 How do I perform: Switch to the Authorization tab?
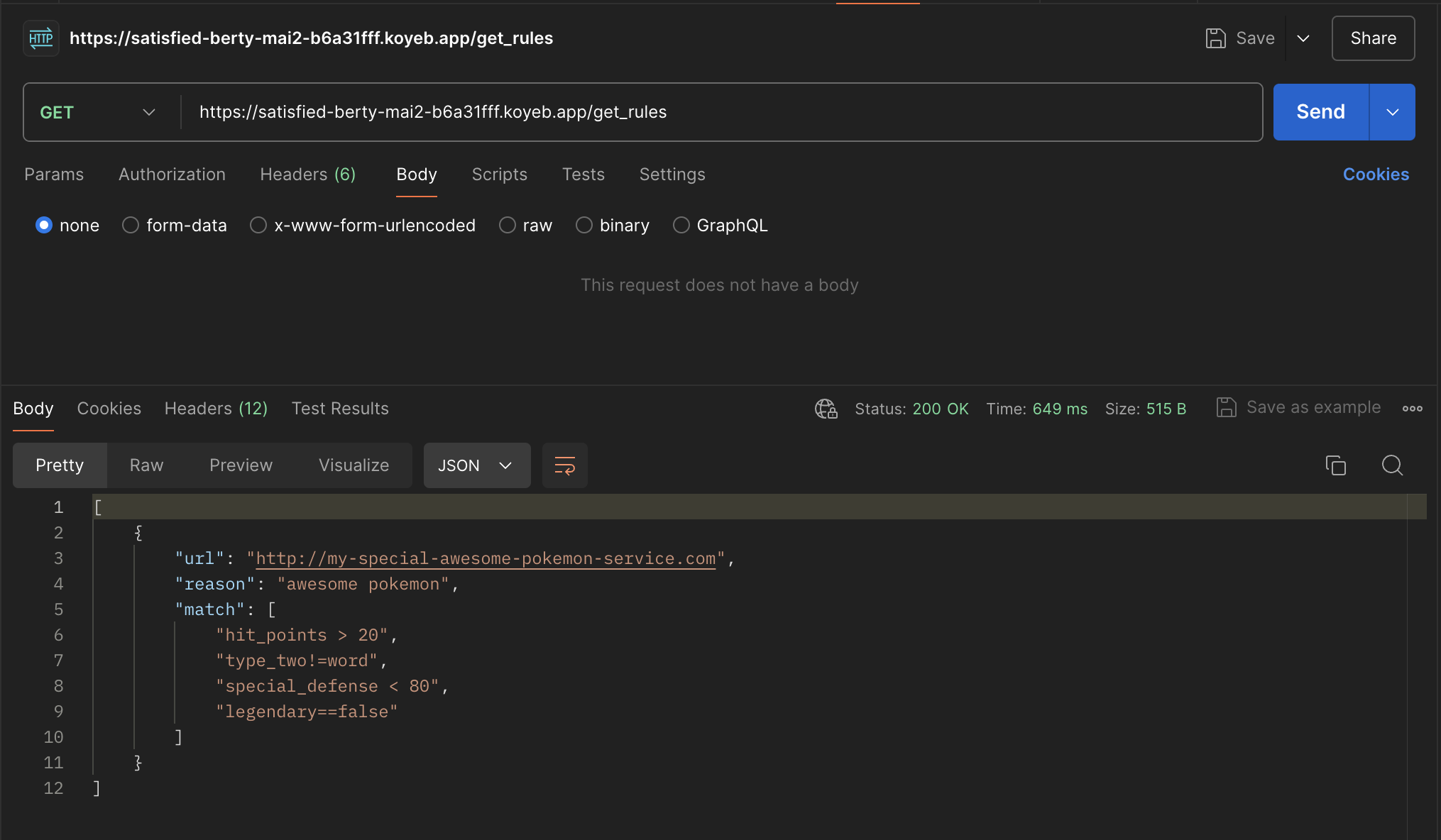point(172,175)
